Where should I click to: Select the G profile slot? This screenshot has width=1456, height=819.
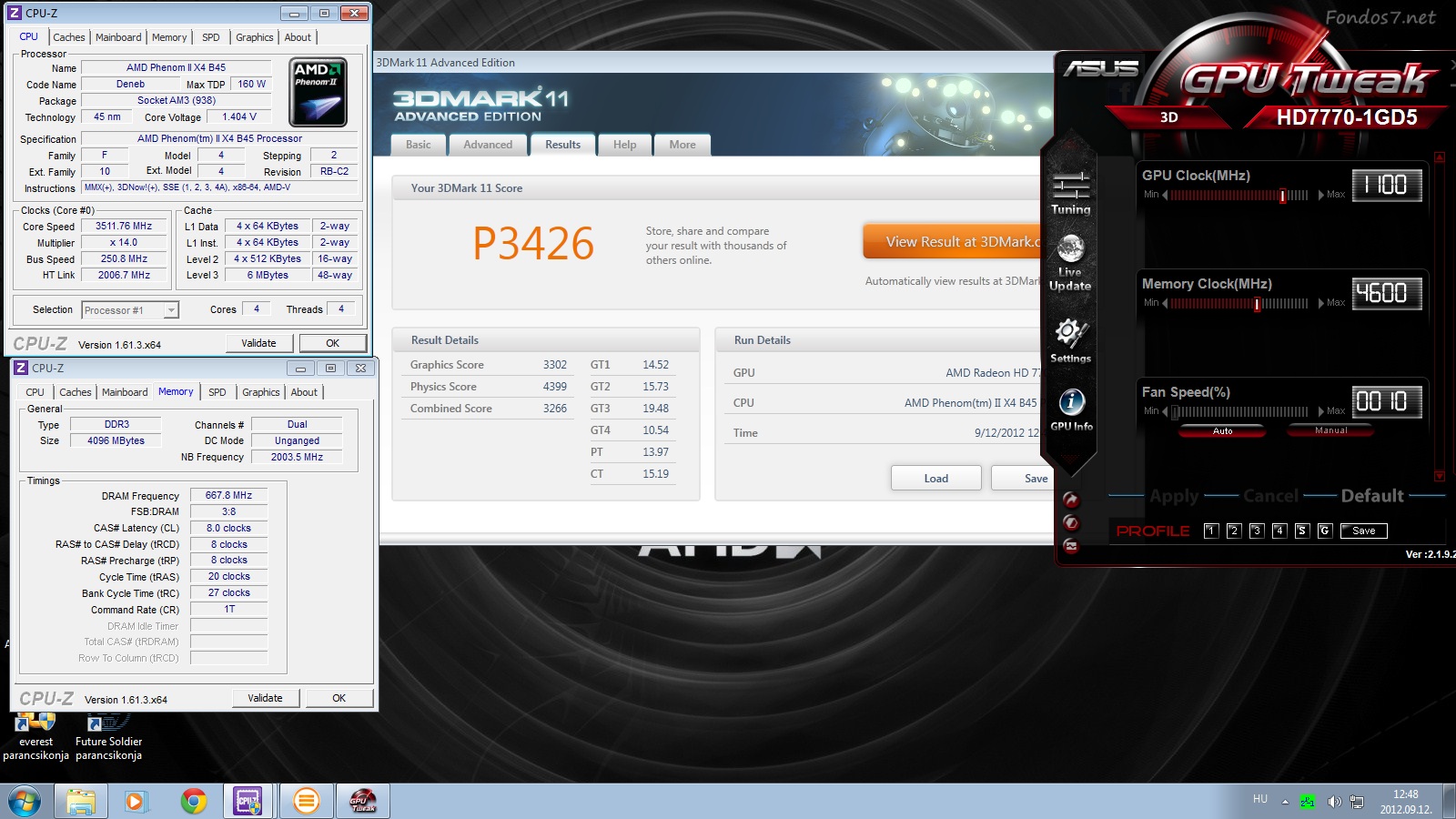tap(1324, 531)
